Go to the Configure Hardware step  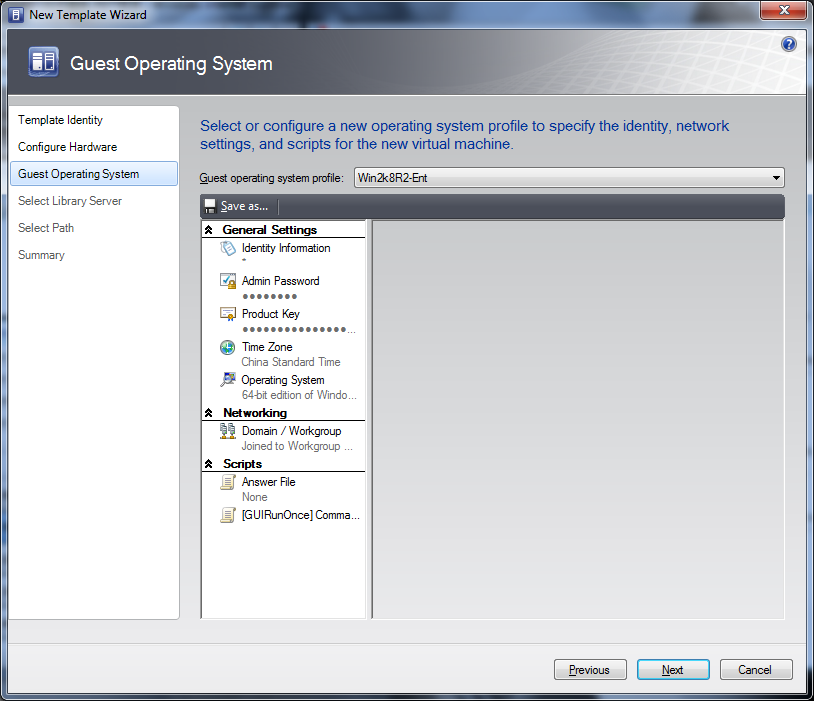(67, 147)
